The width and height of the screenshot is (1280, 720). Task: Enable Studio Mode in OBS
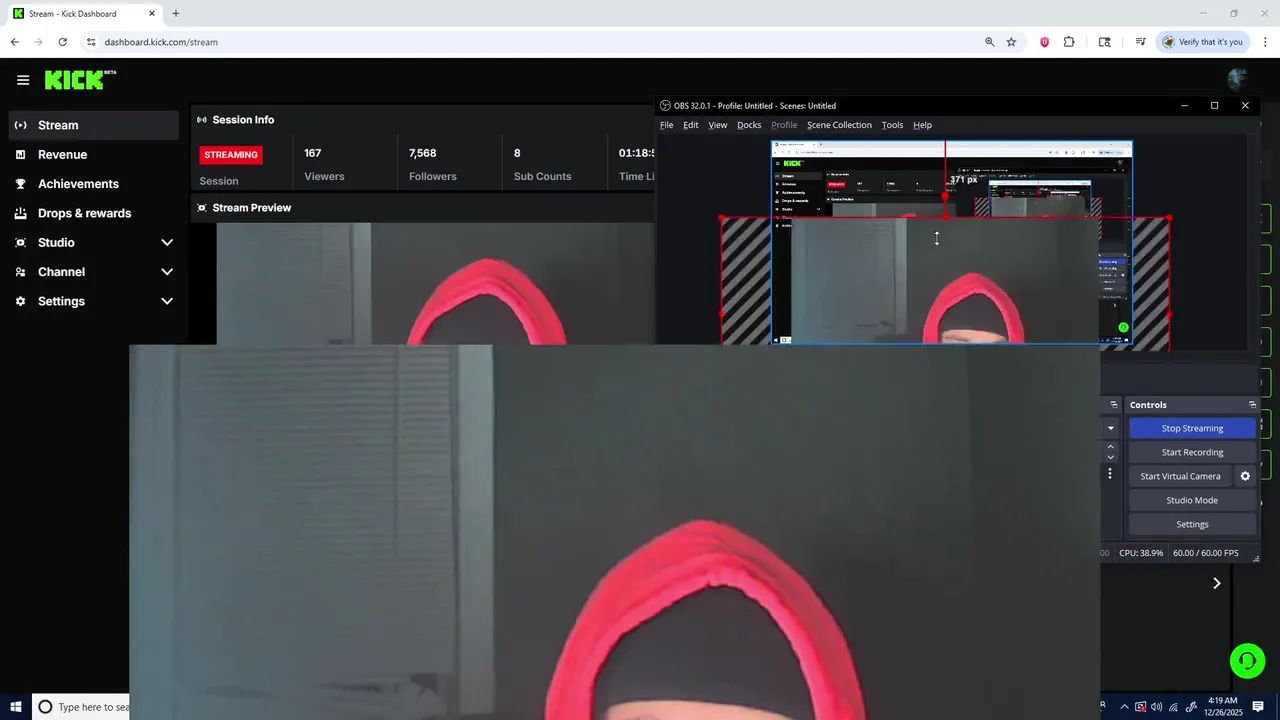click(x=1192, y=500)
